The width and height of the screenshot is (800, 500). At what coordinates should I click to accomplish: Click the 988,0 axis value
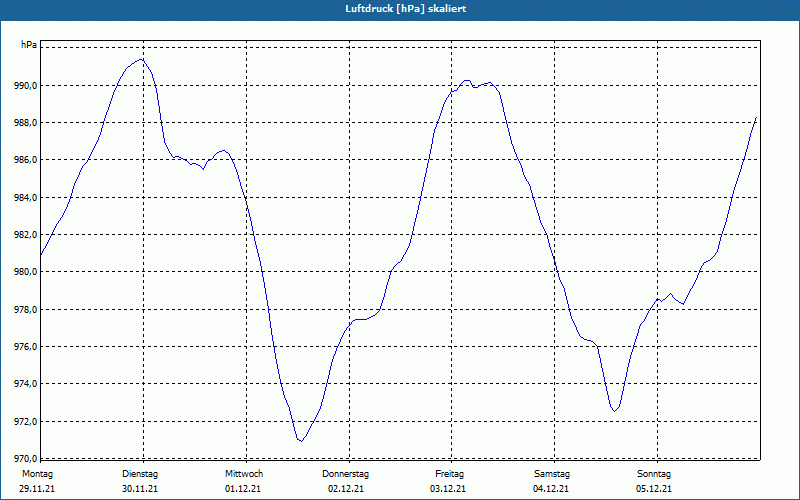tap(26, 123)
